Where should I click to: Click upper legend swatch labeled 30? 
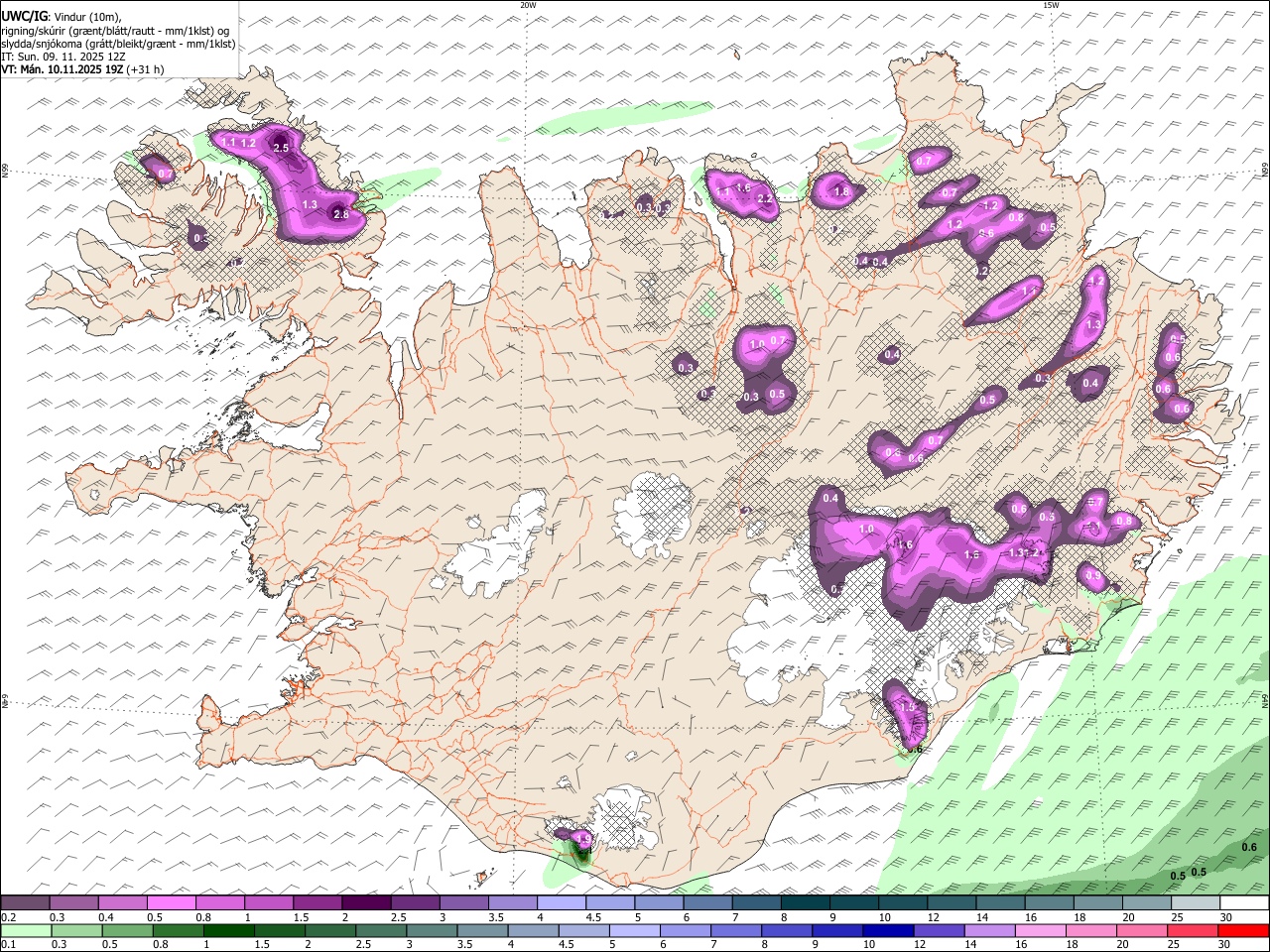pyautogui.click(x=1243, y=903)
